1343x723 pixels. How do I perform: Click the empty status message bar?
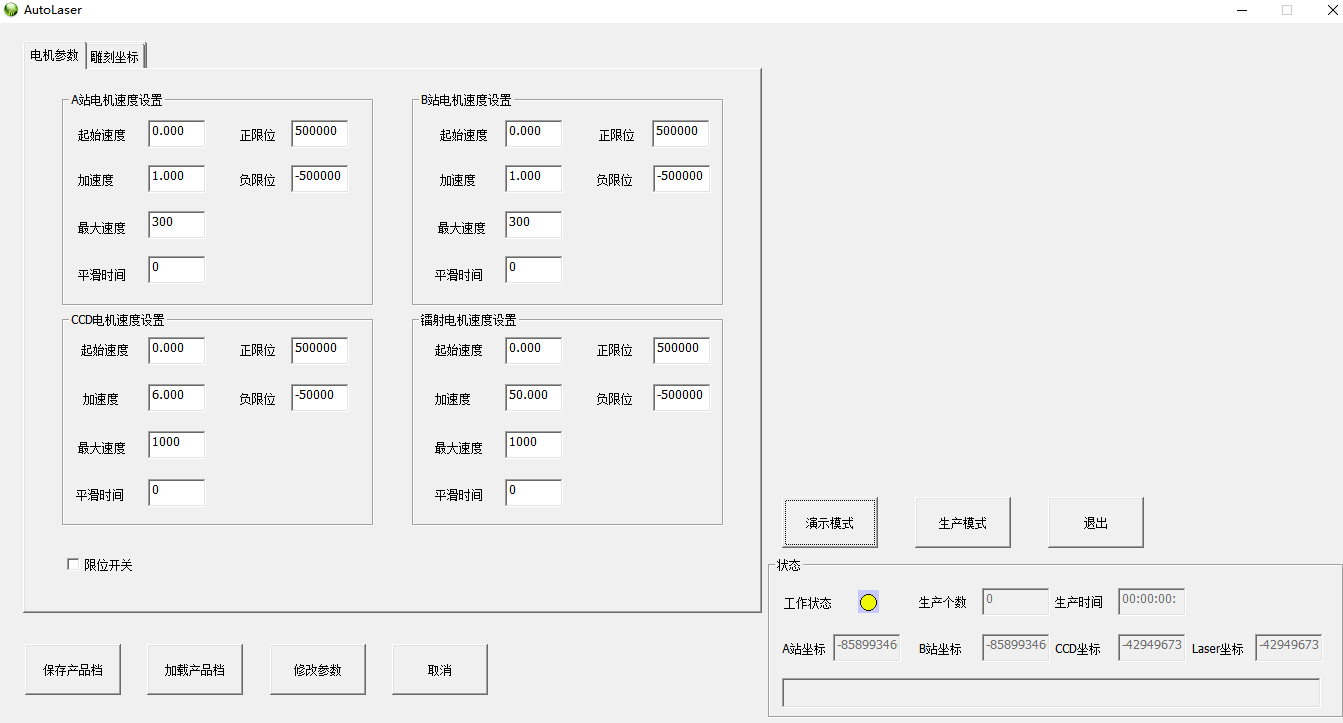[1051, 693]
